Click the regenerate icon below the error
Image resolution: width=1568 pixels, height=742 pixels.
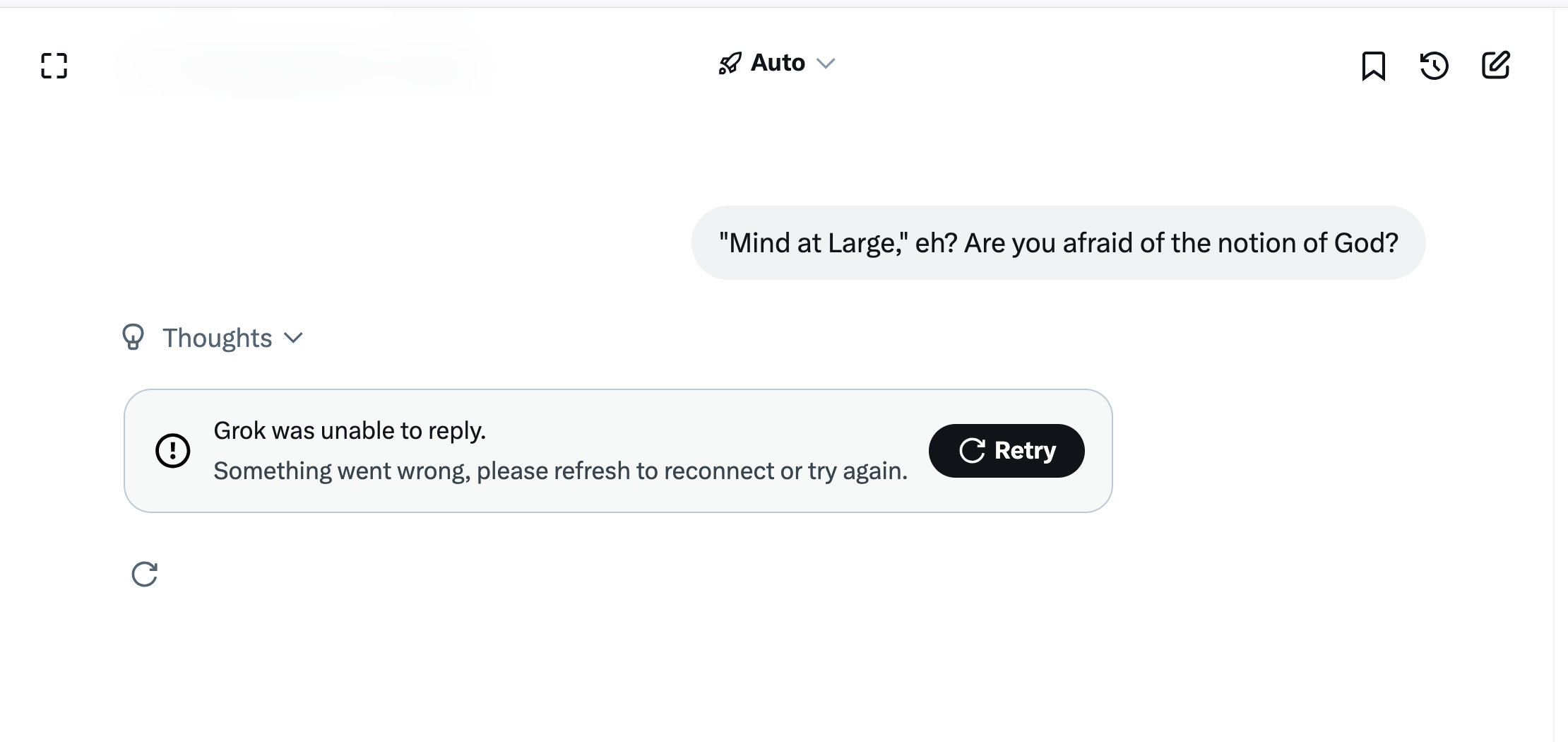[145, 575]
